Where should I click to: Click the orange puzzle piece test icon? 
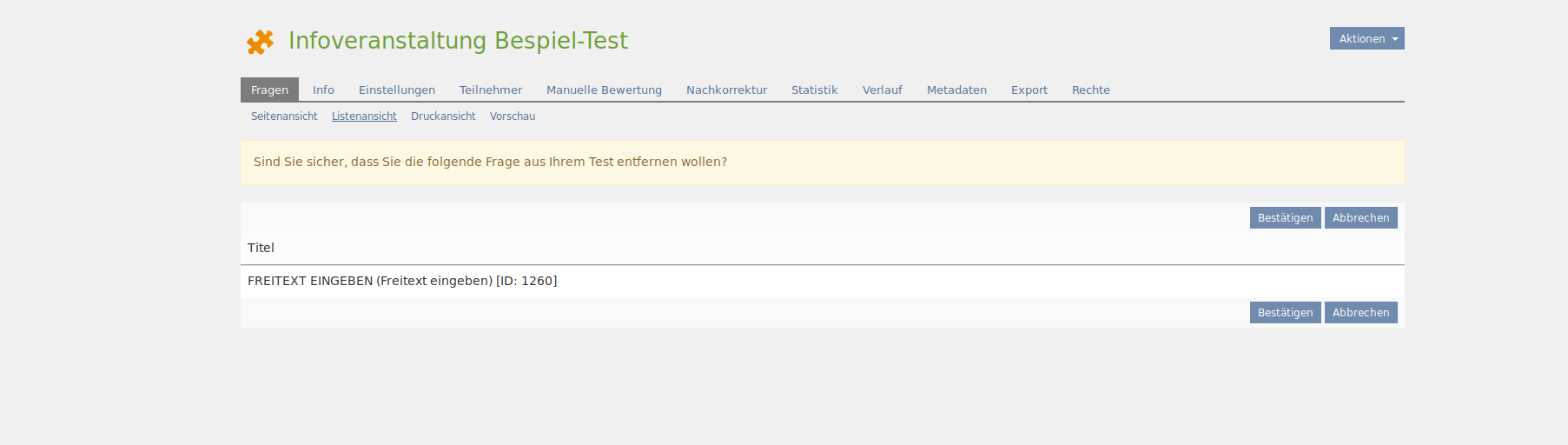pos(260,42)
